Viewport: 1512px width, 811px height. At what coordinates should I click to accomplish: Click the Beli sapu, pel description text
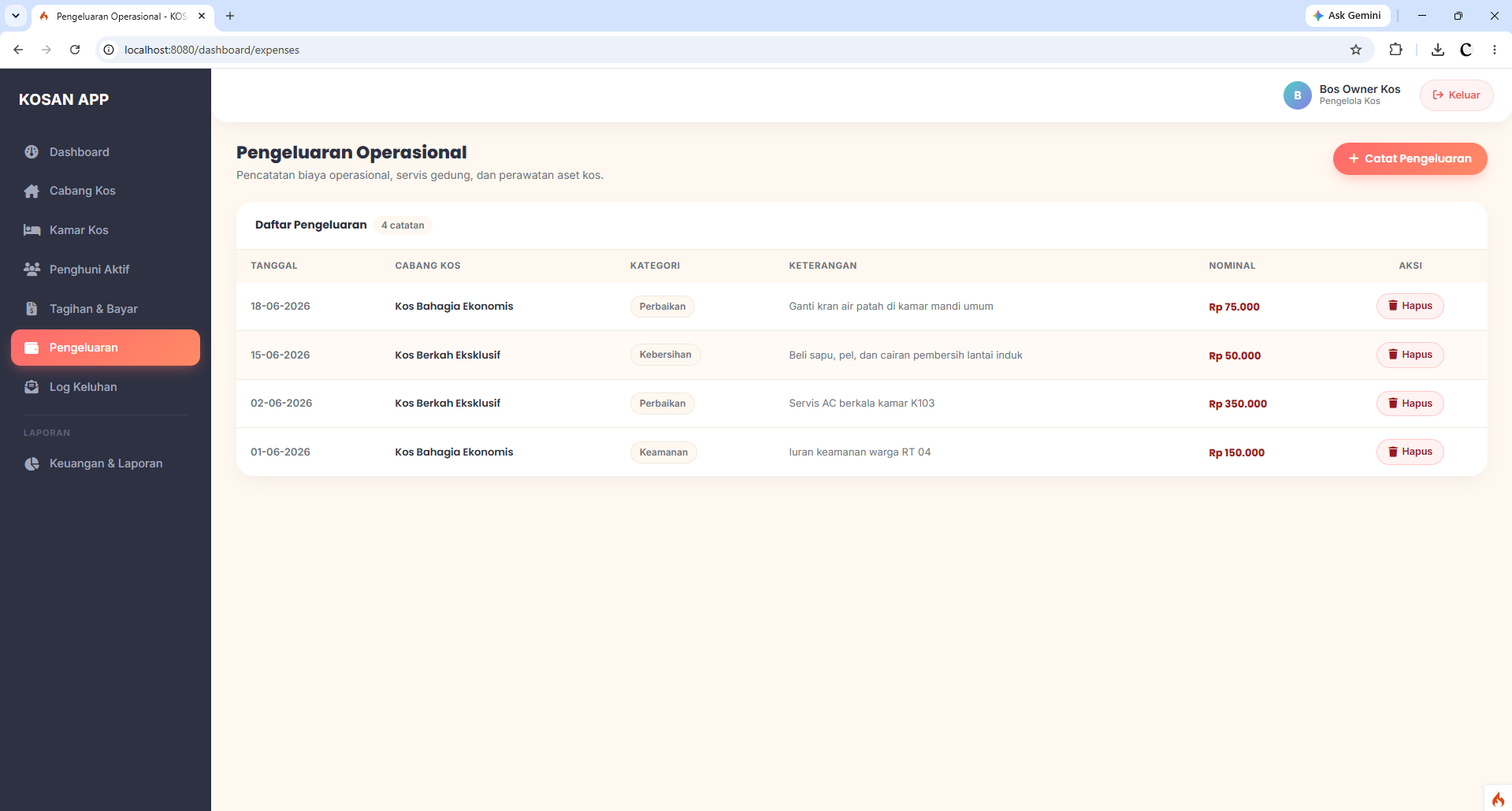coord(905,355)
